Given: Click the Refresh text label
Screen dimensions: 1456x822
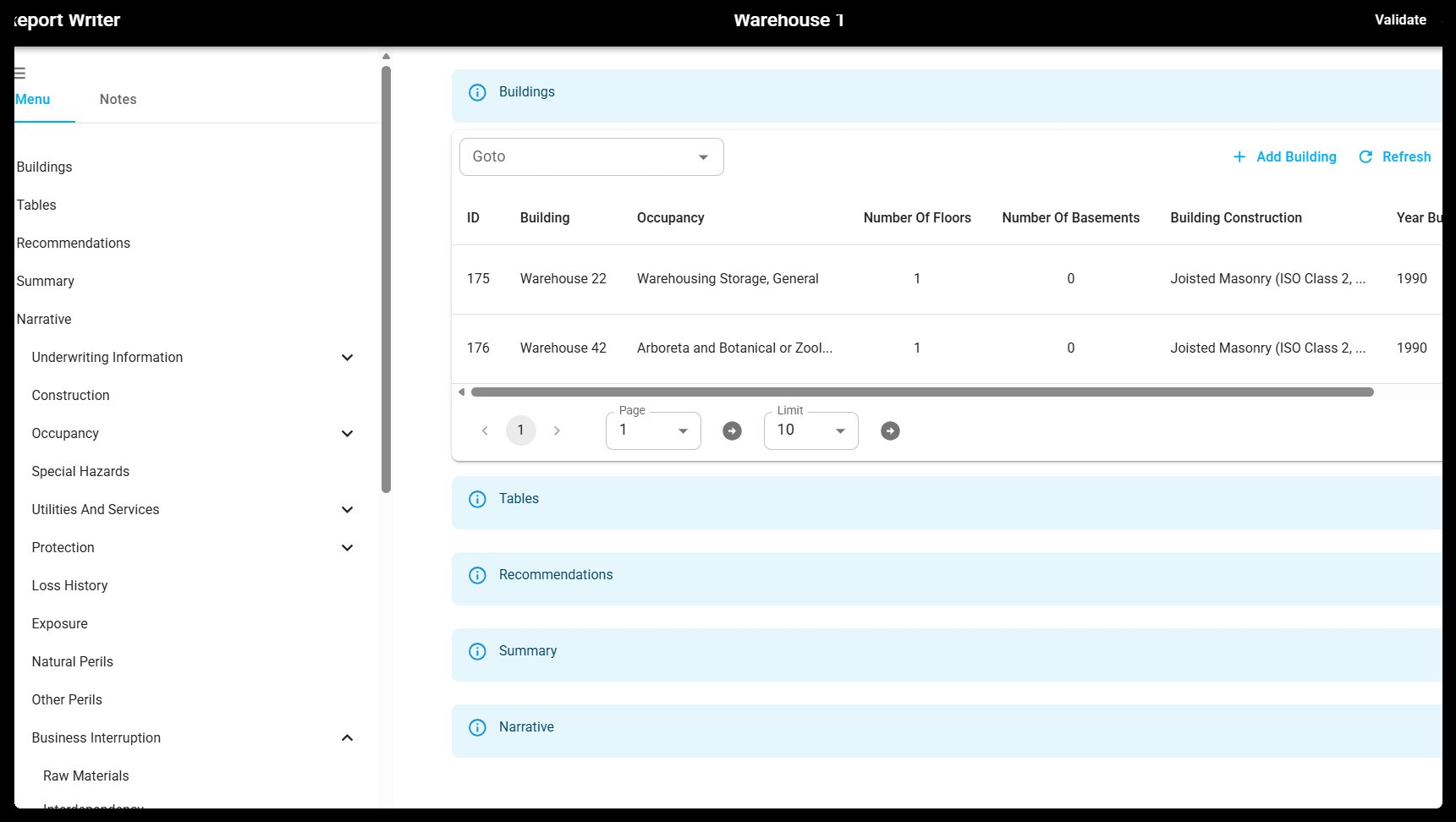Looking at the screenshot, I should pyautogui.click(x=1406, y=156).
